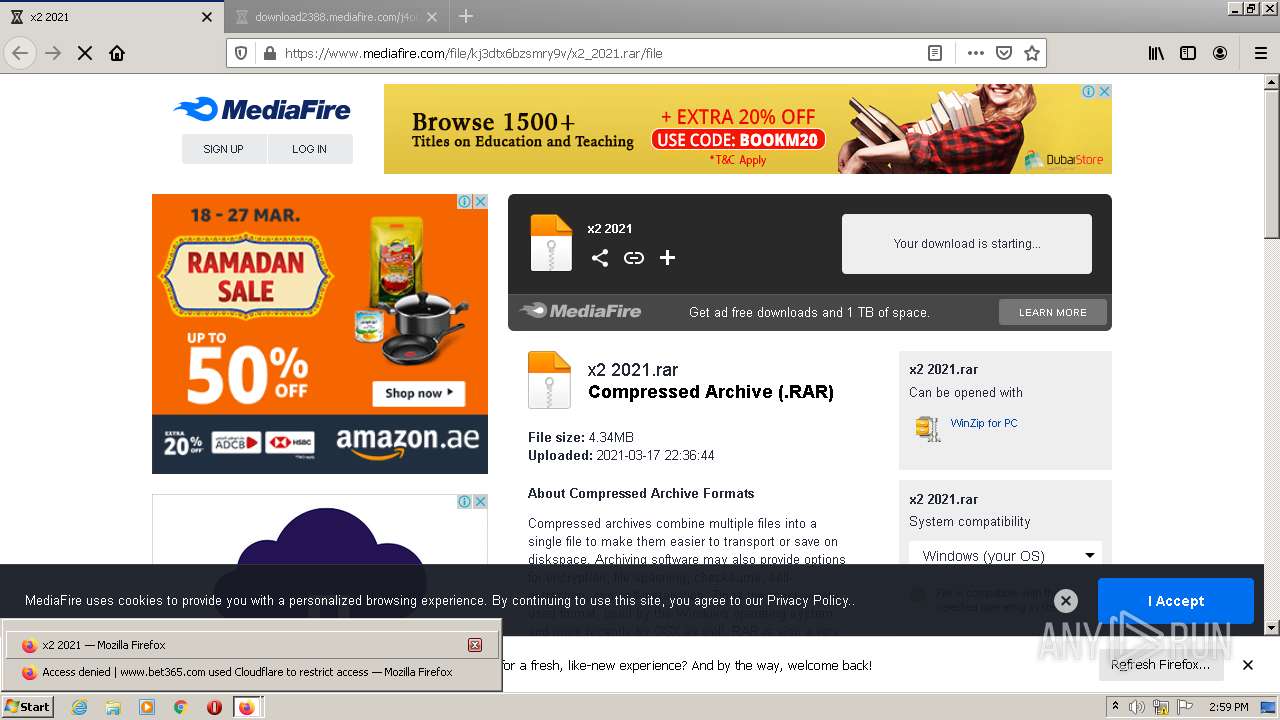Close the DubaiStore banner ad
The image size is (1280, 720).
tap(1104, 91)
